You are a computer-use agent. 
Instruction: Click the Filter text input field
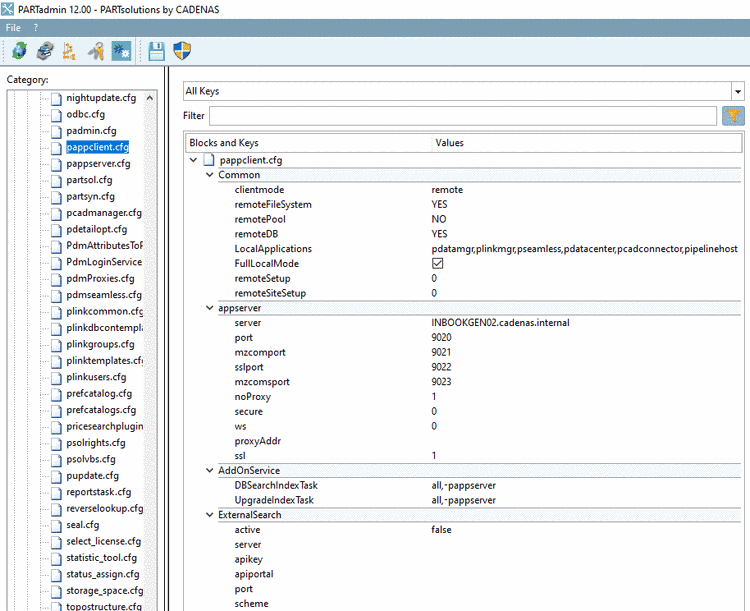click(463, 116)
